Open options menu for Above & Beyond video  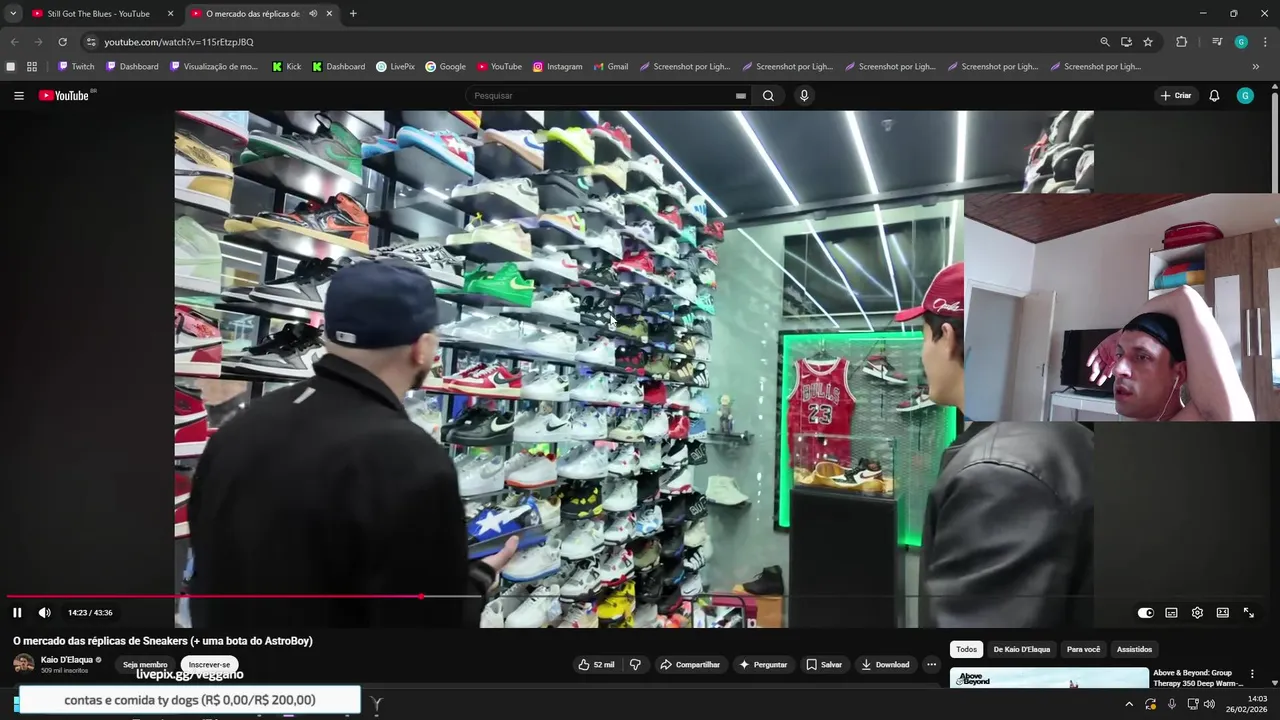coord(1251,674)
